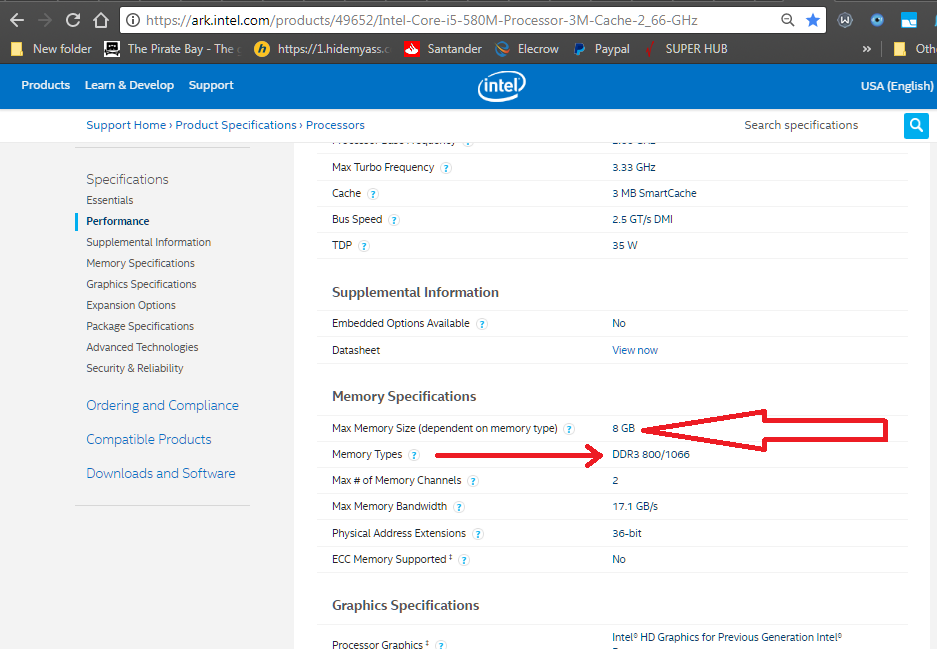937x649 pixels.
Task: Open The Pirate Bay bookmark
Action: tap(172, 49)
